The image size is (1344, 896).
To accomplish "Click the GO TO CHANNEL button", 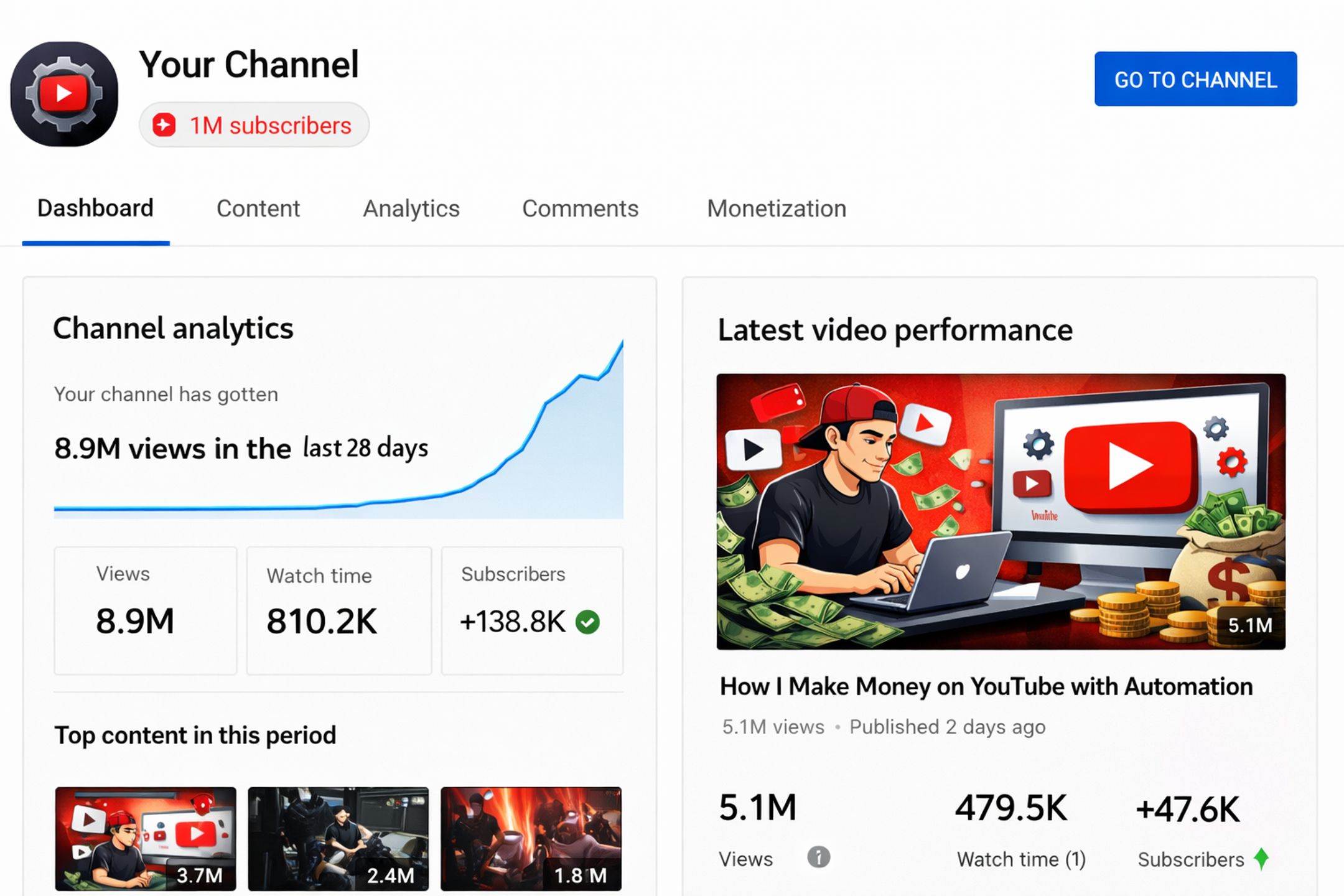I will 1195,79.
